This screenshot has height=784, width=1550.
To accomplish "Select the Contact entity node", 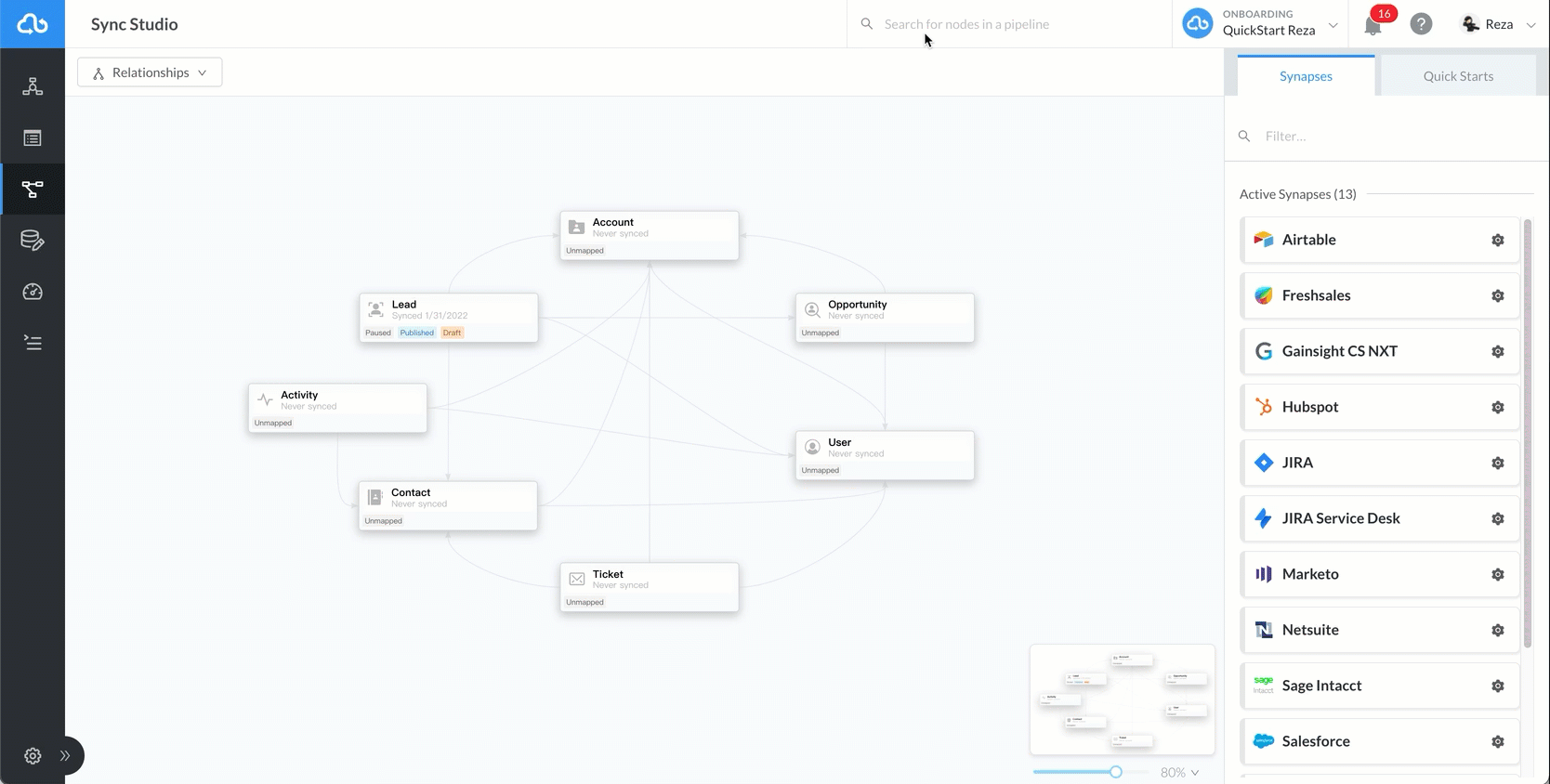I will (x=448, y=506).
